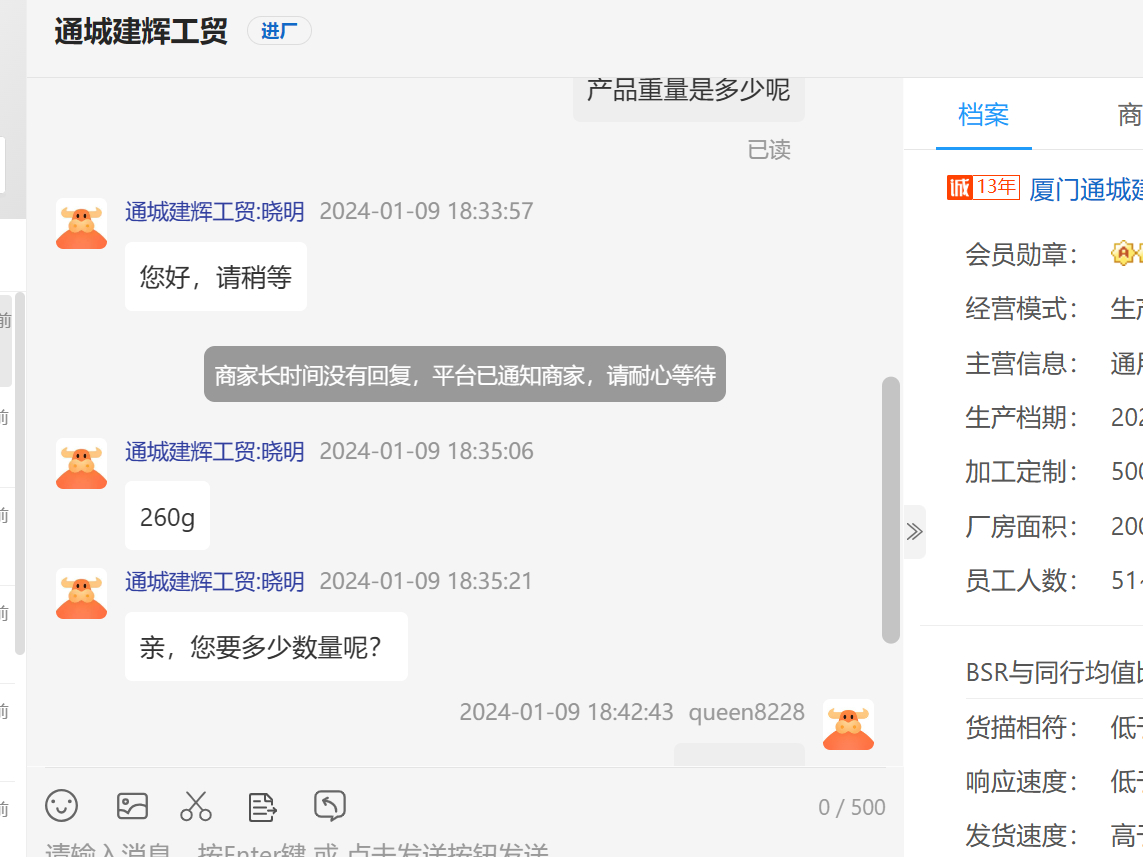Click the 产品重量是多少呢 sent message
The width and height of the screenshot is (1143, 857).
tap(688, 91)
